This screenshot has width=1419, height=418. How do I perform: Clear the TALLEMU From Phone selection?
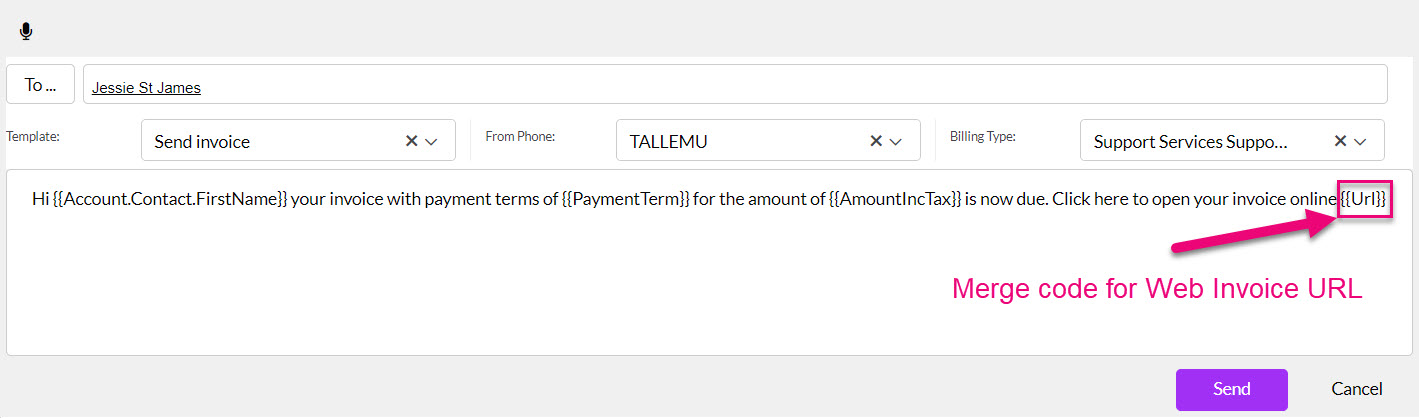(876, 141)
